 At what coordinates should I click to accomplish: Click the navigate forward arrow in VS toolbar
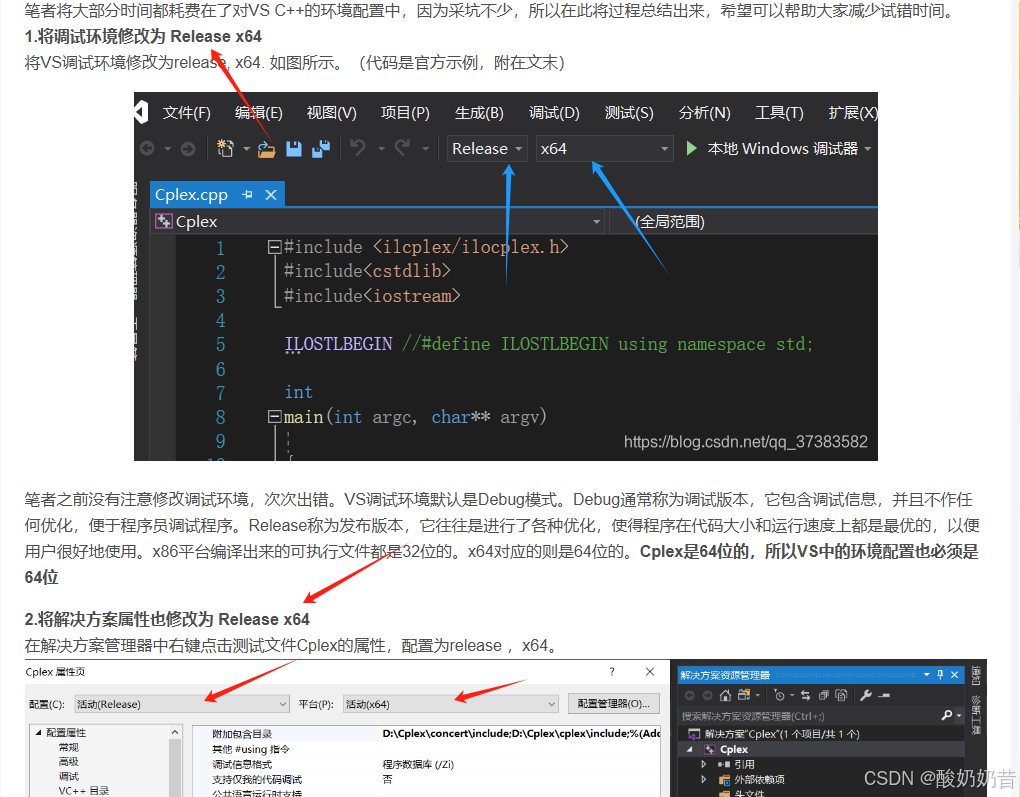coord(188,149)
